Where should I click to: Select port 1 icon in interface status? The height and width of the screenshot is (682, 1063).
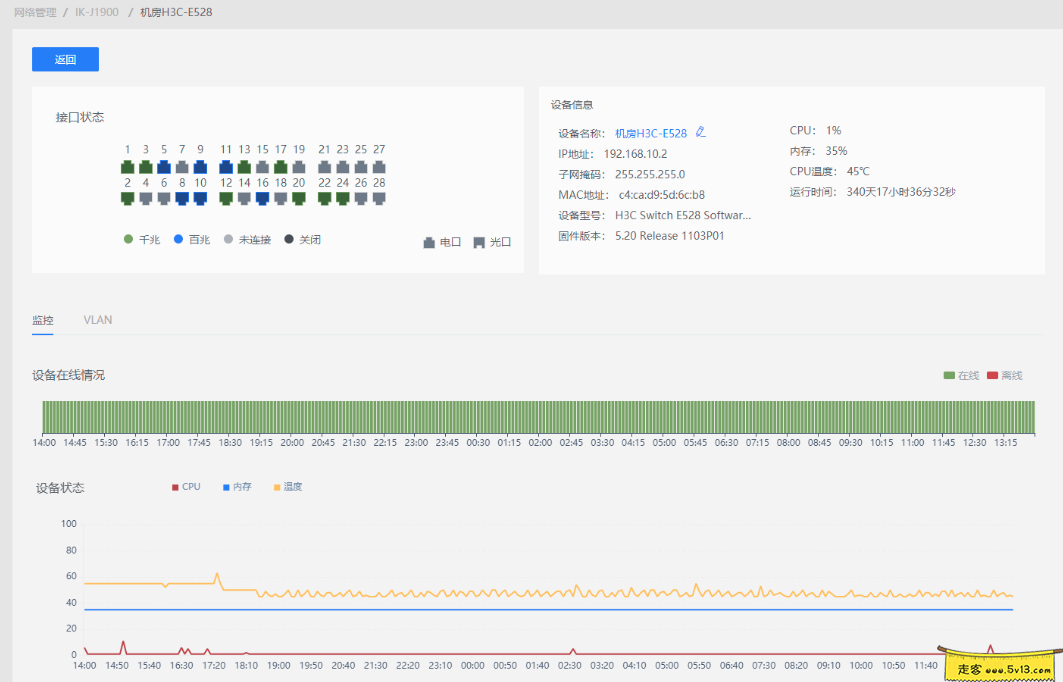pos(128,167)
